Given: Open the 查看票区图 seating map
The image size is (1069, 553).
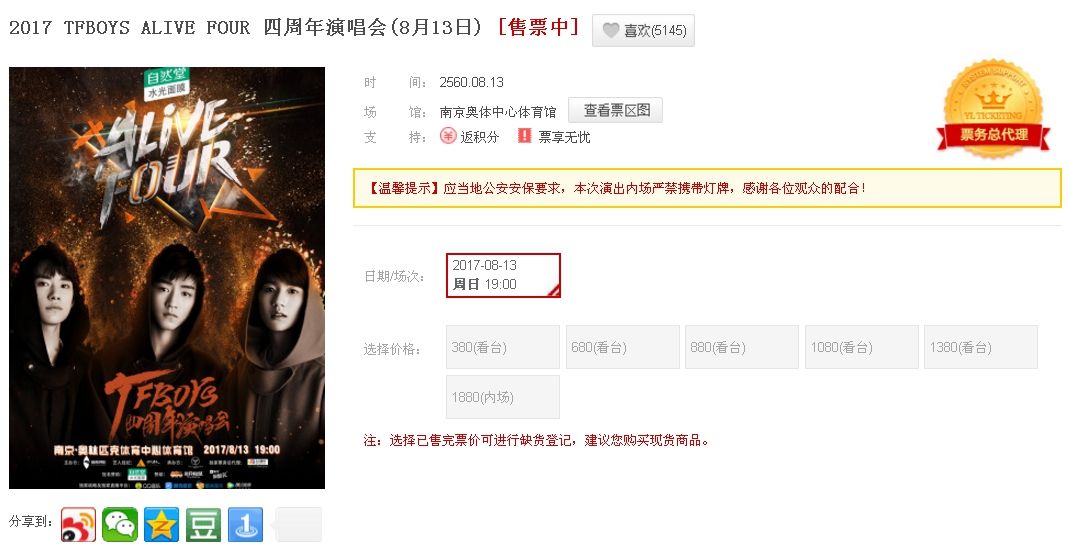Looking at the screenshot, I should (615, 110).
